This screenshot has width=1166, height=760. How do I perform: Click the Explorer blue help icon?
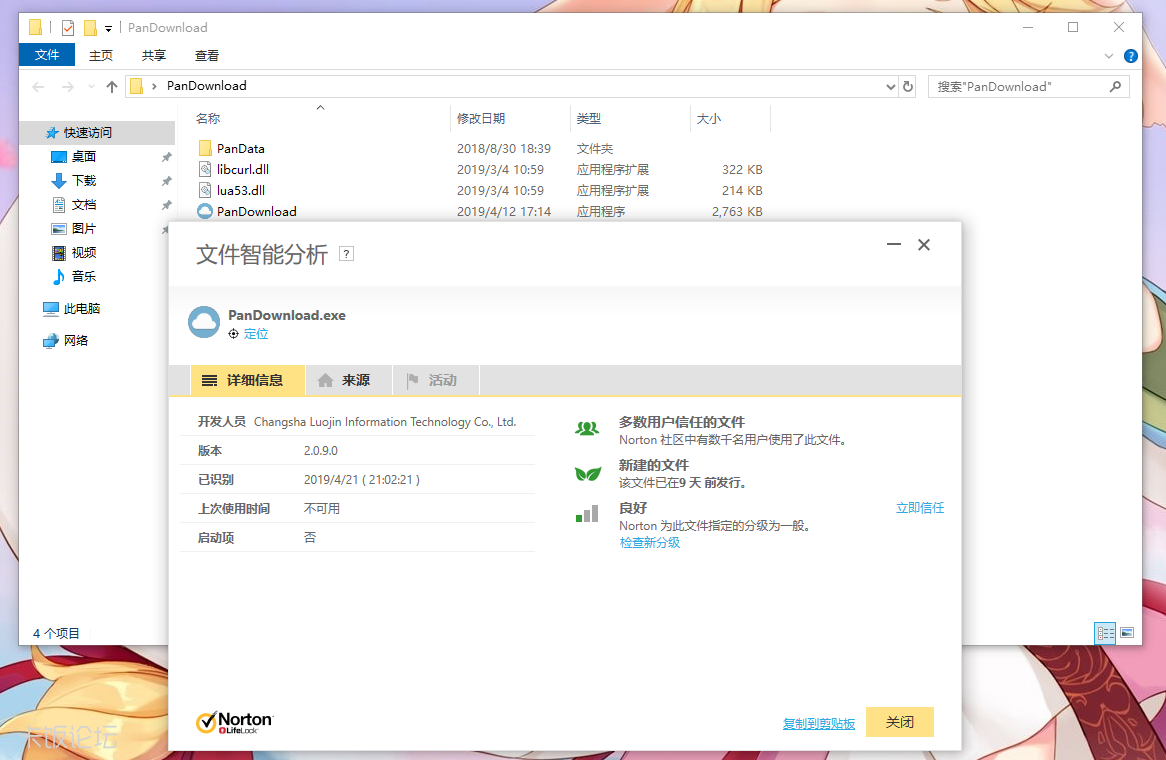point(1130,56)
